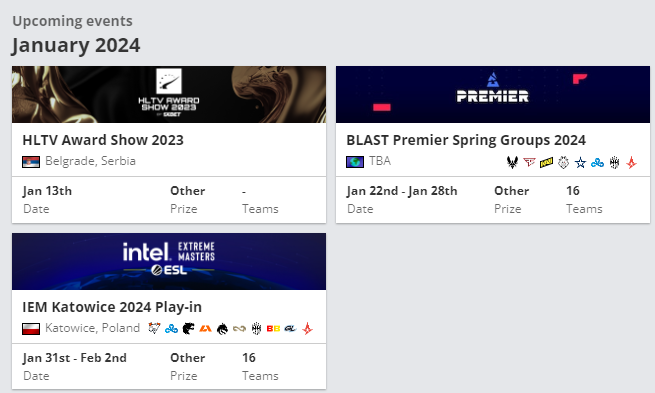Open the HLTV Award Show 2023 event

(x=103, y=140)
